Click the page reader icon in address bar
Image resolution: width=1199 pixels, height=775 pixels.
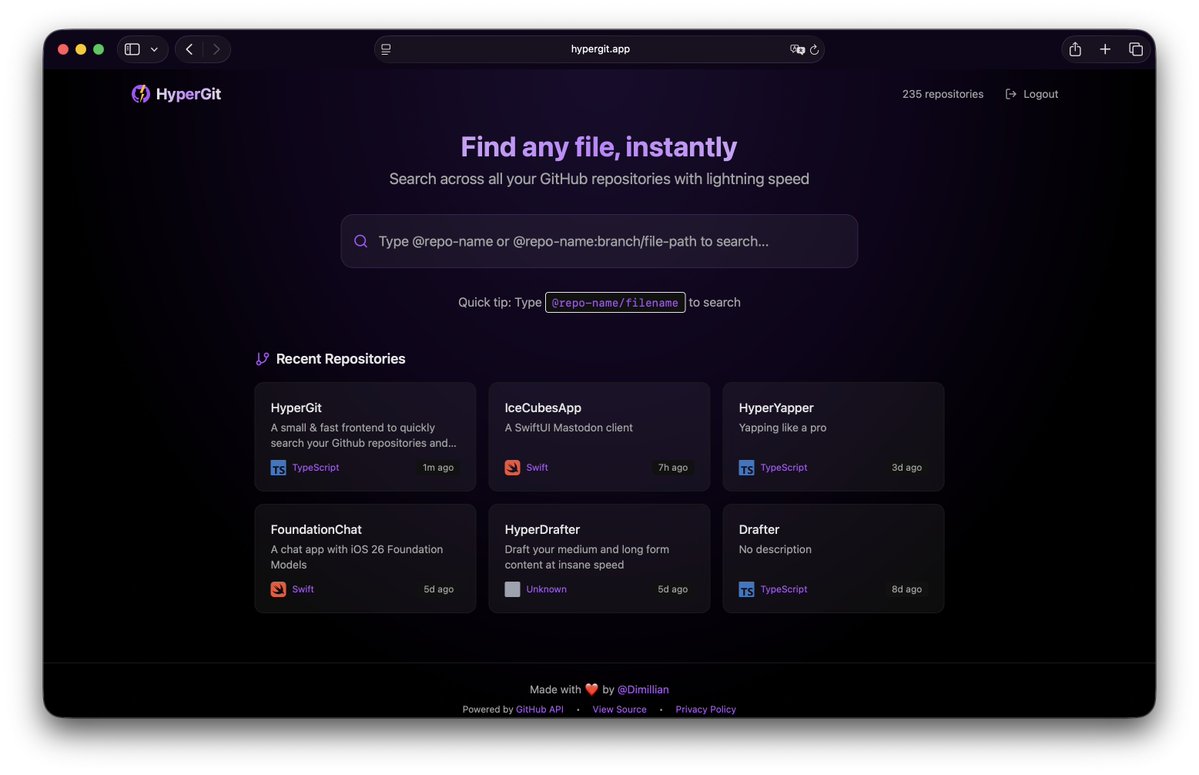point(386,49)
